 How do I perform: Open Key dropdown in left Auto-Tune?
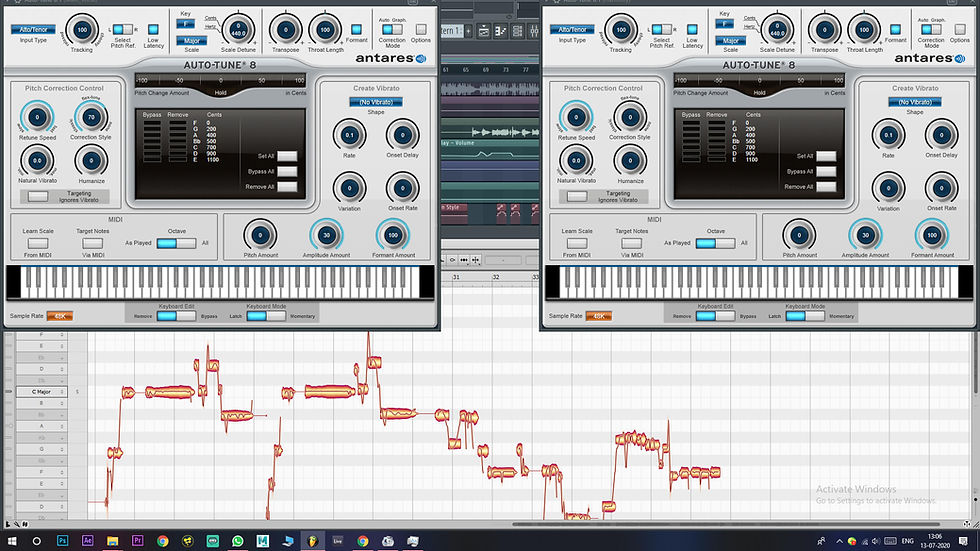[x=185, y=24]
